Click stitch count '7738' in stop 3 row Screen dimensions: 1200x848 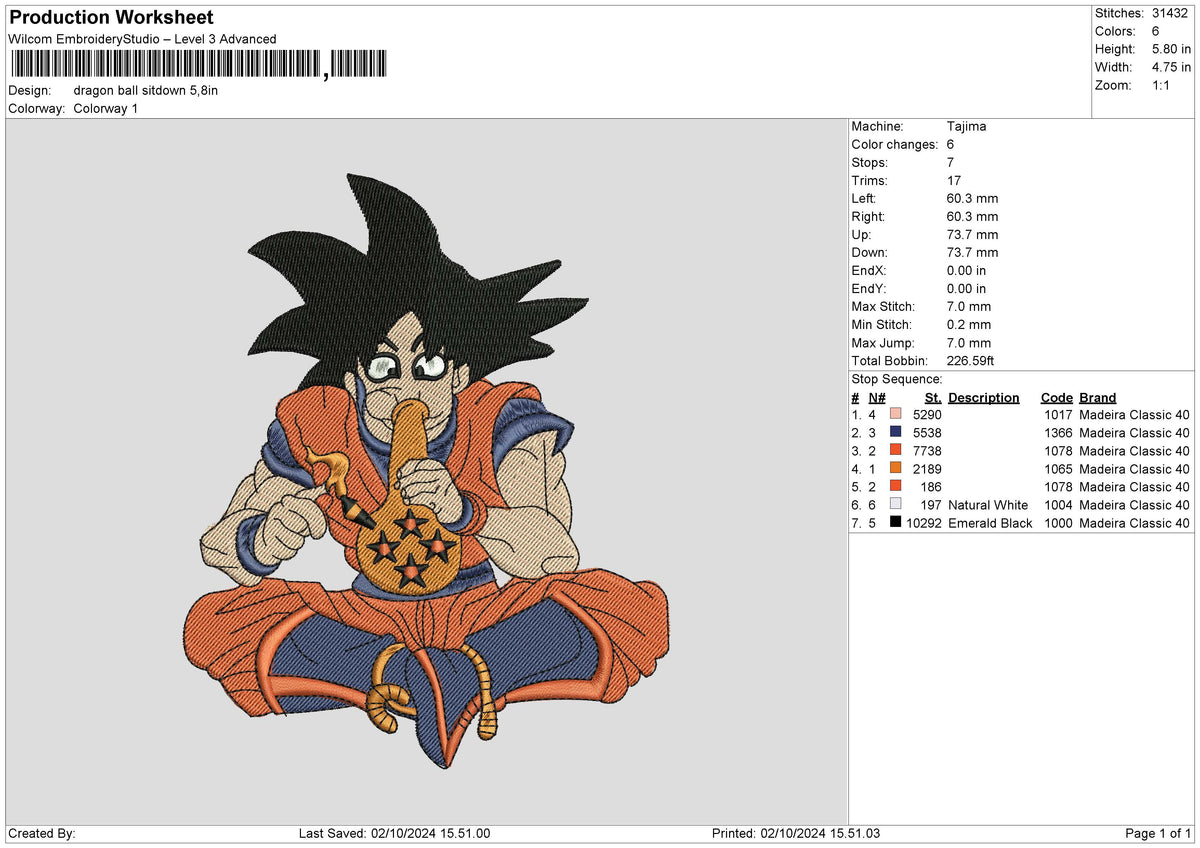pyautogui.click(x=927, y=450)
